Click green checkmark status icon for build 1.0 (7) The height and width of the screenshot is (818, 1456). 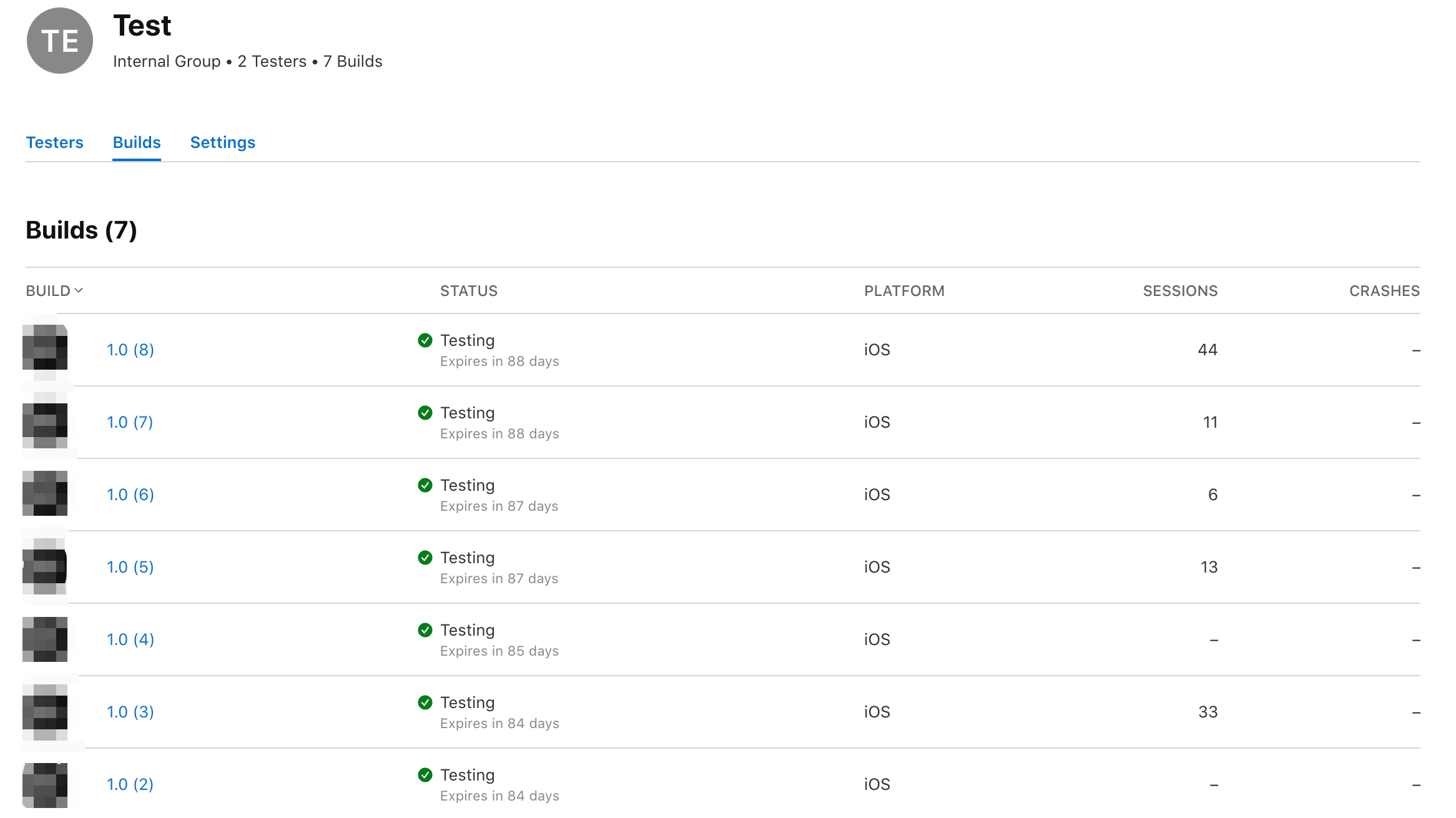pos(425,413)
